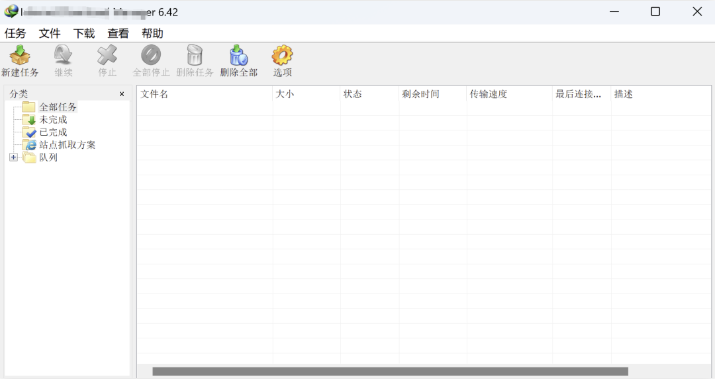Close the 分类 side panel
This screenshot has height=379, width=715.
click(x=122, y=94)
